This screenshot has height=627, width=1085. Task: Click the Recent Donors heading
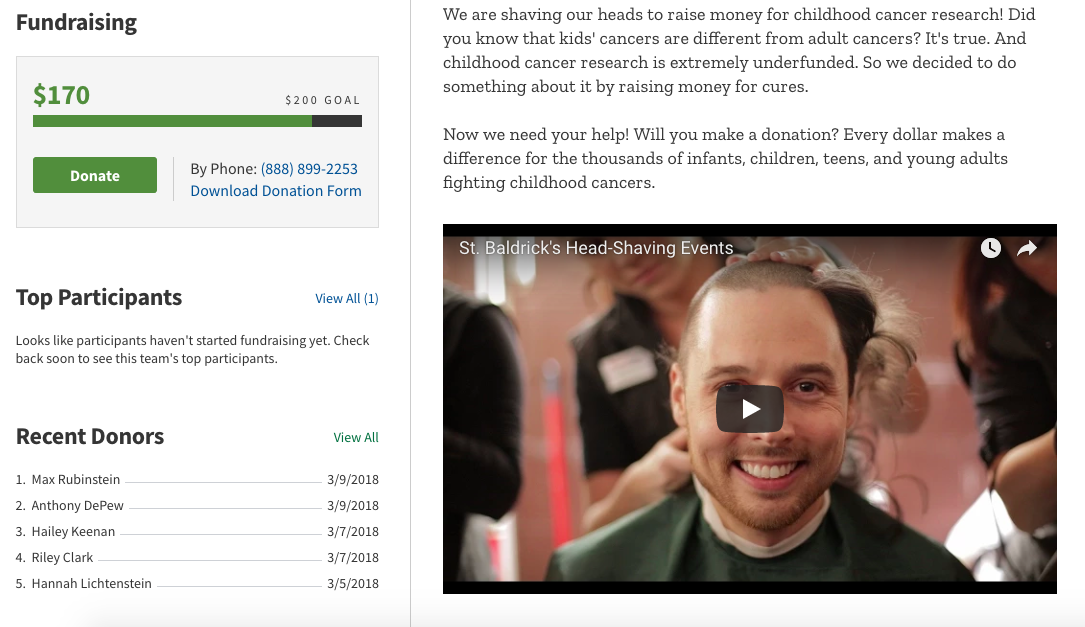(x=90, y=437)
